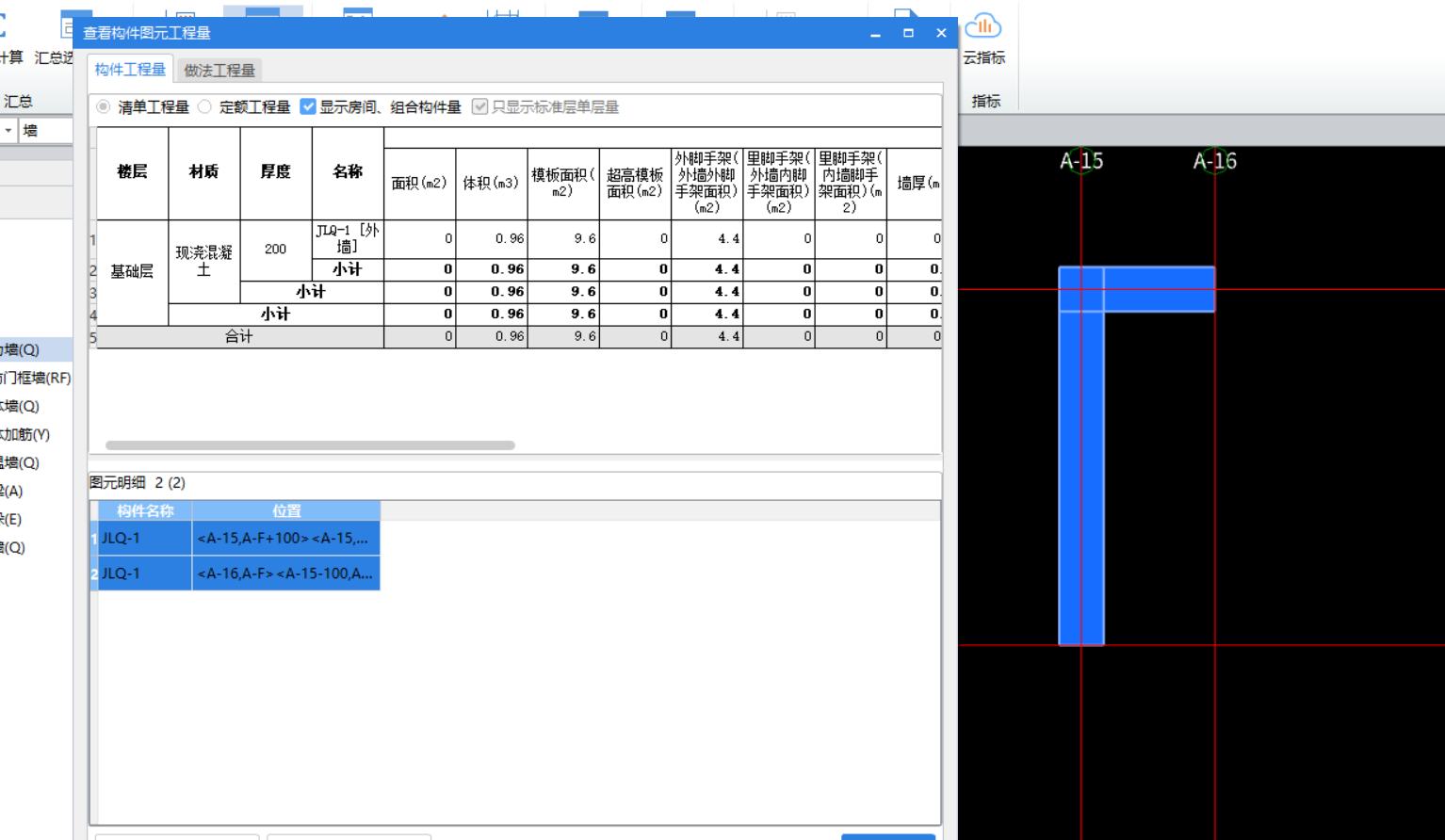Image resolution: width=1445 pixels, height=840 pixels.
Task: Select the 合计 total row
Action: click(518, 336)
